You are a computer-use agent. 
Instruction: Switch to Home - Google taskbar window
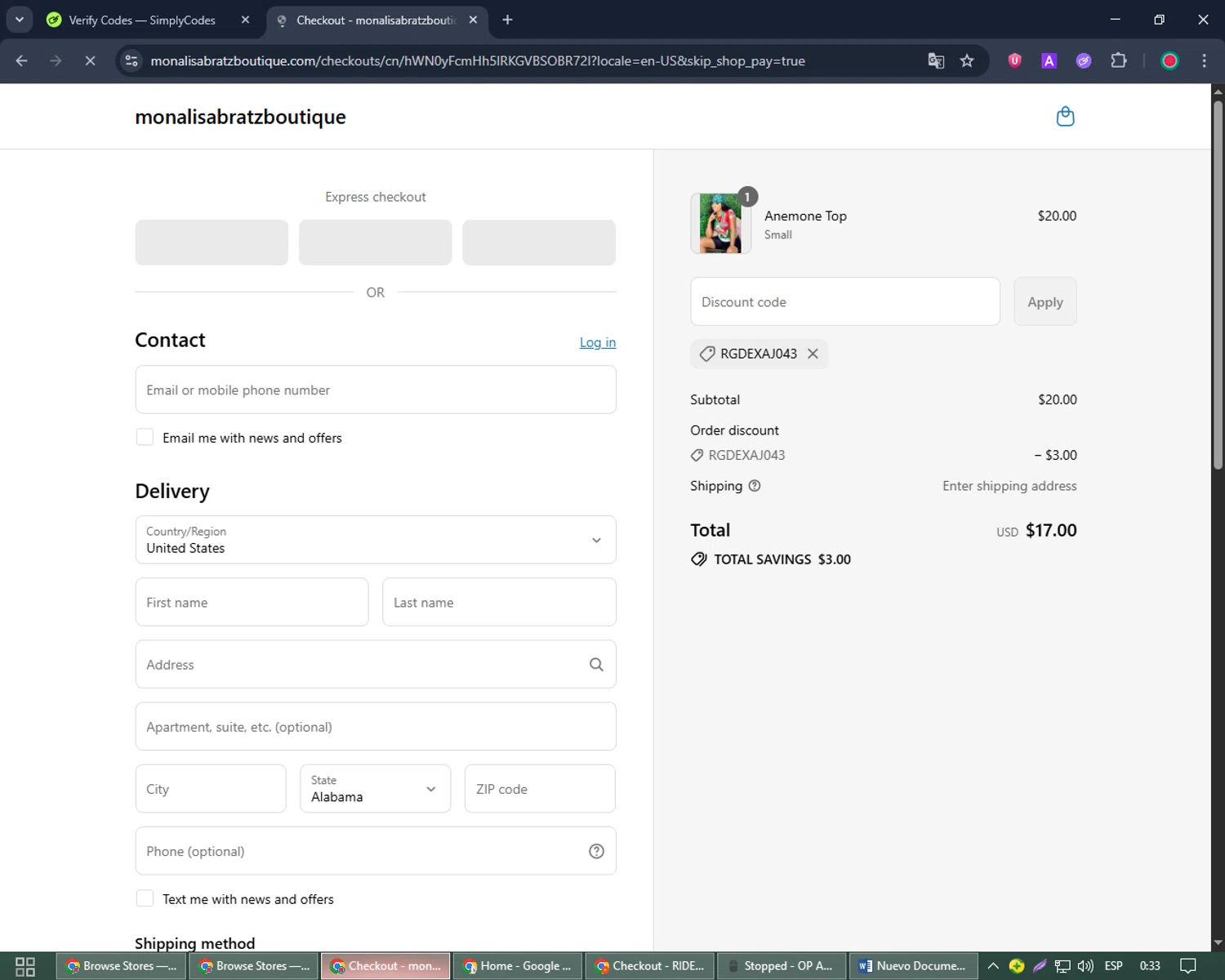click(x=518, y=966)
